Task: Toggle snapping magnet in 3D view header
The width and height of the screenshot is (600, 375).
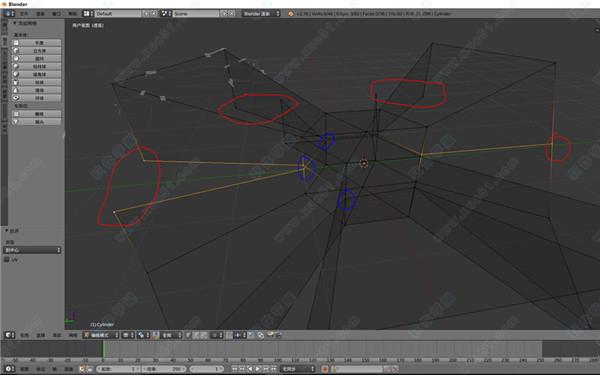Action: tap(229, 335)
